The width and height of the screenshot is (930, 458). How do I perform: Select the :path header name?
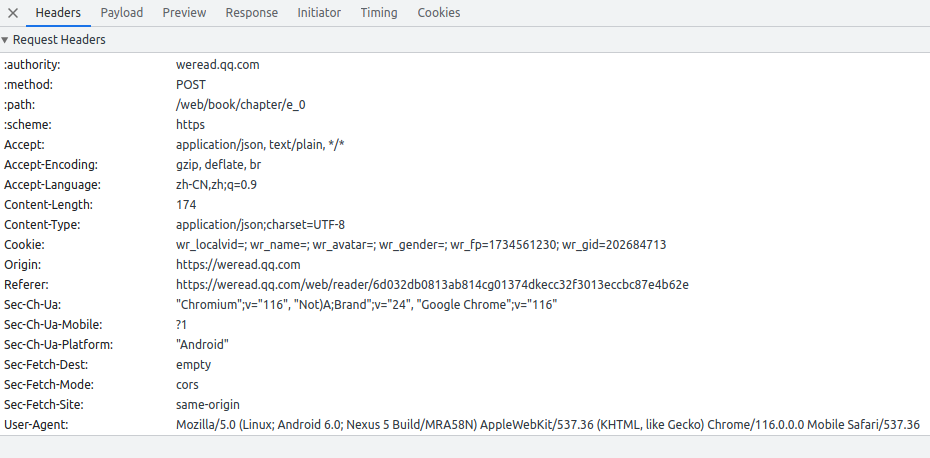click(20, 105)
